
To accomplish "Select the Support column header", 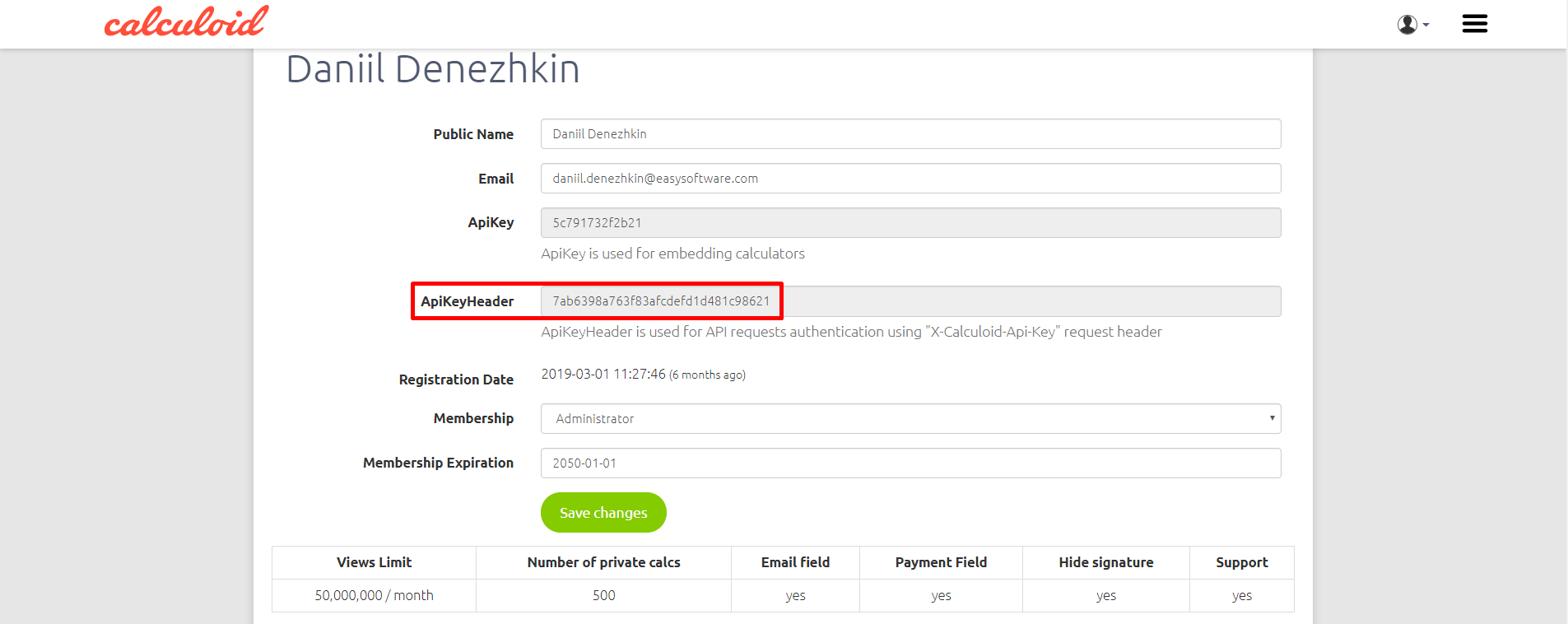I will pos(1241,563).
